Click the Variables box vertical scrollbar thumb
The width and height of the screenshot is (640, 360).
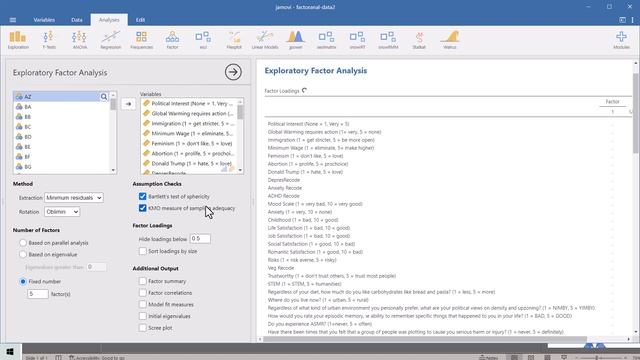point(240,112)
